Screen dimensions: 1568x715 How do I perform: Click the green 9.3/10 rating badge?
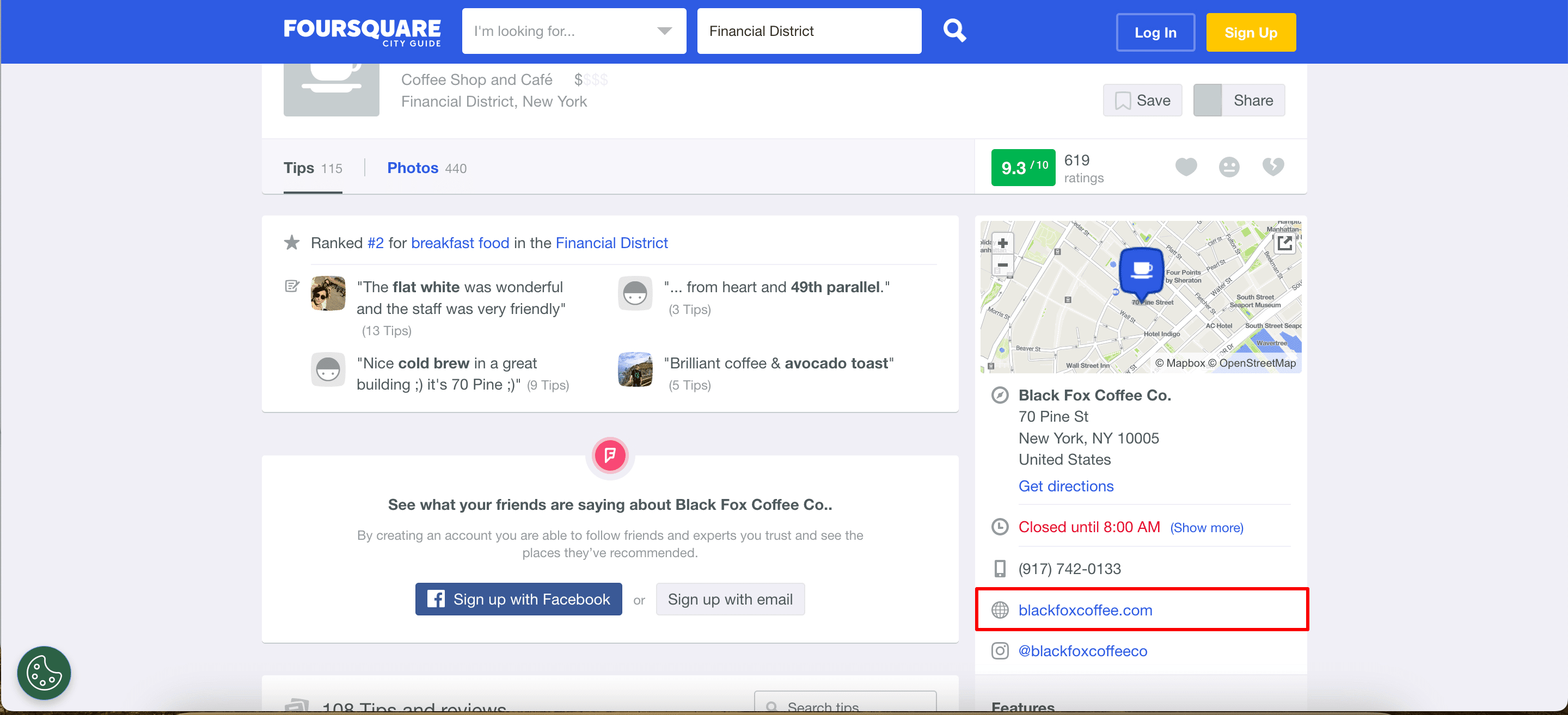1022,168
